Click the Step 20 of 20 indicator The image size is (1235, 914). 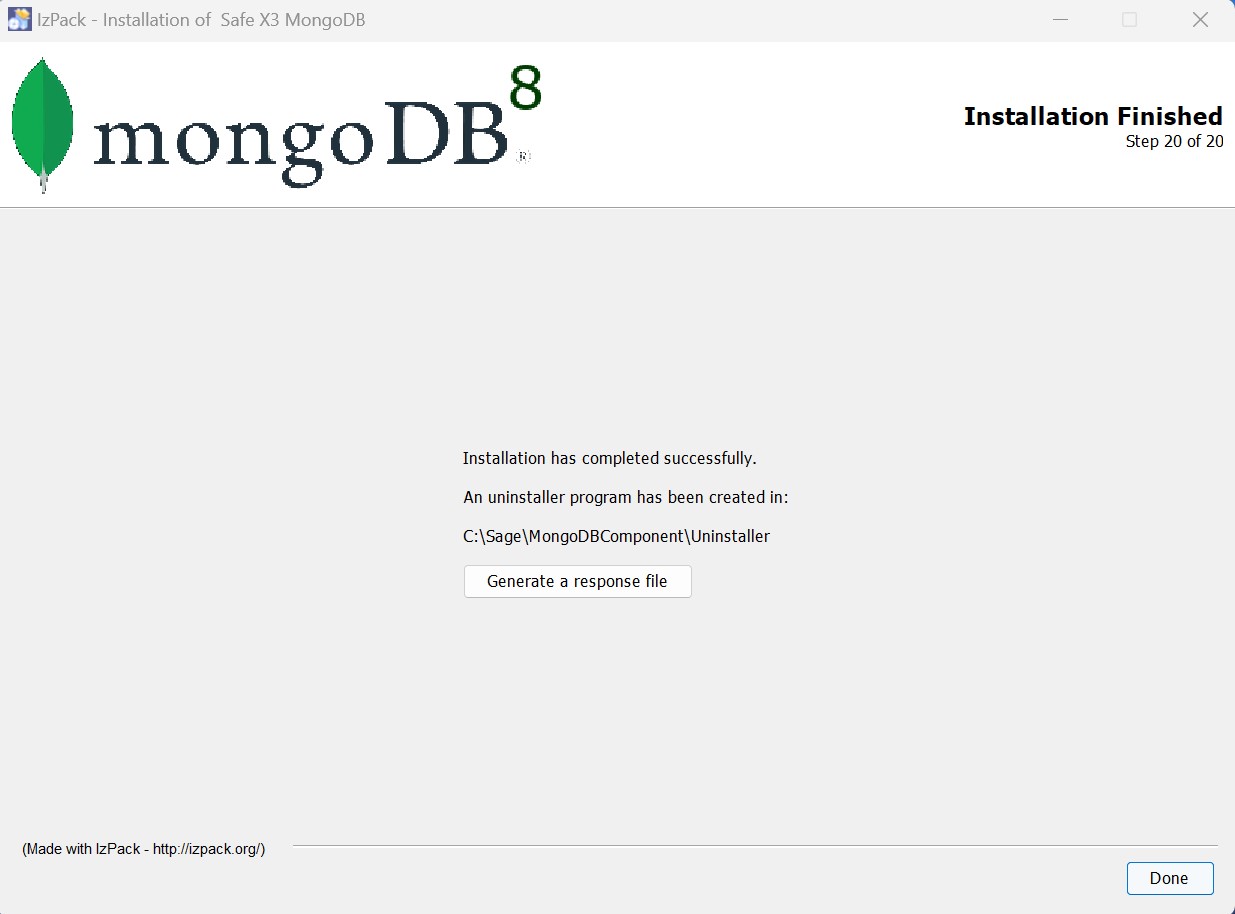click(x=1174, y=141)
